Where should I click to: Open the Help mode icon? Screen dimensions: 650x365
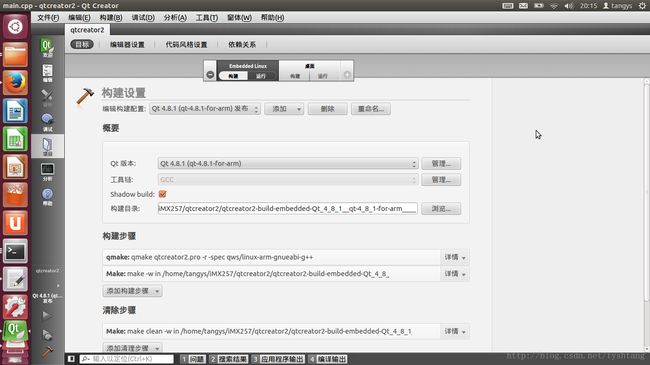pos(47,196)
